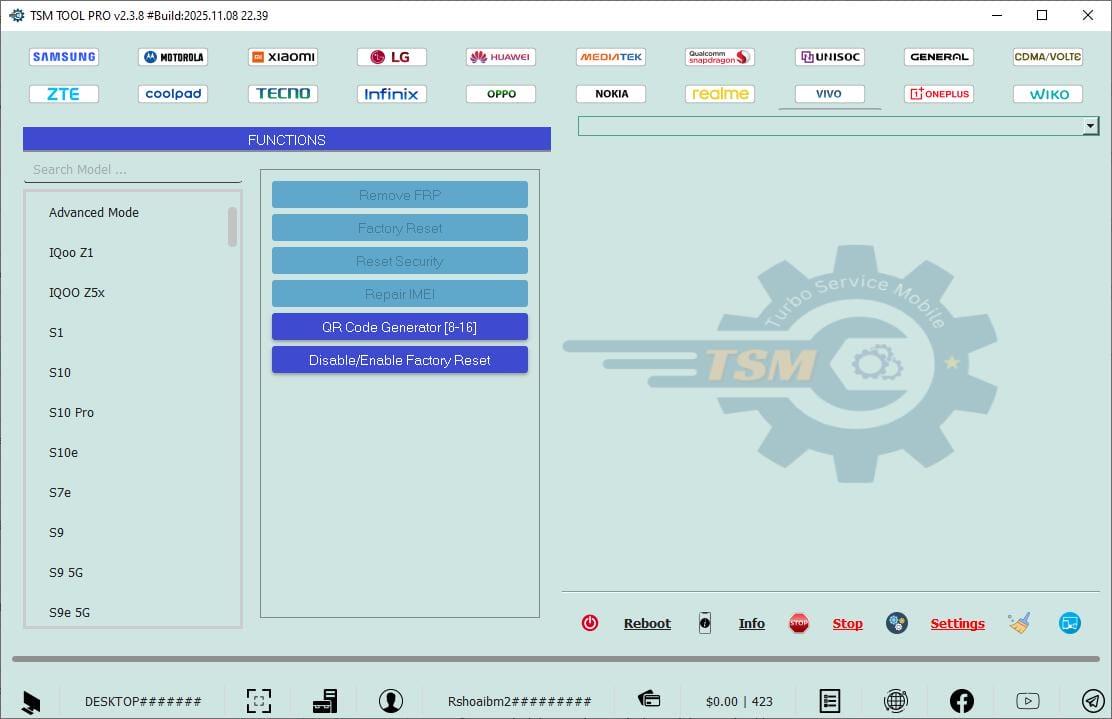The width and height of the screenshot is (1112, 719).
Task: Click the payment card icon near credits balance
Action: tap(649, 700)
